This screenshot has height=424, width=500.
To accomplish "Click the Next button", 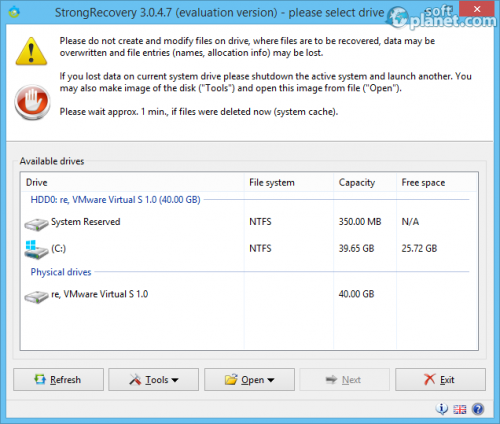I will [345, 379].
